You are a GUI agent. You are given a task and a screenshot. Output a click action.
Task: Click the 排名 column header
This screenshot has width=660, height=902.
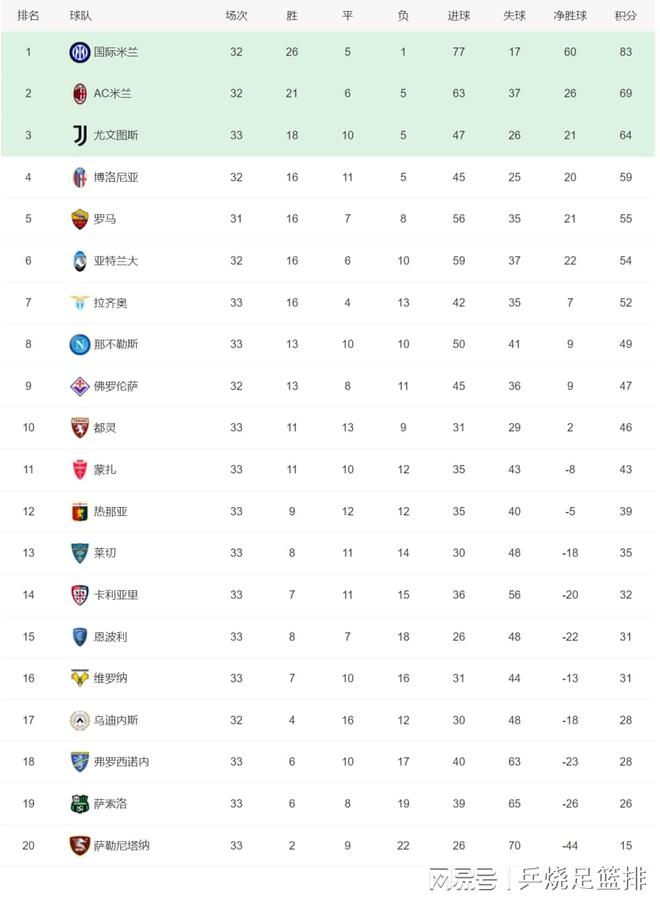click(28, 16)
